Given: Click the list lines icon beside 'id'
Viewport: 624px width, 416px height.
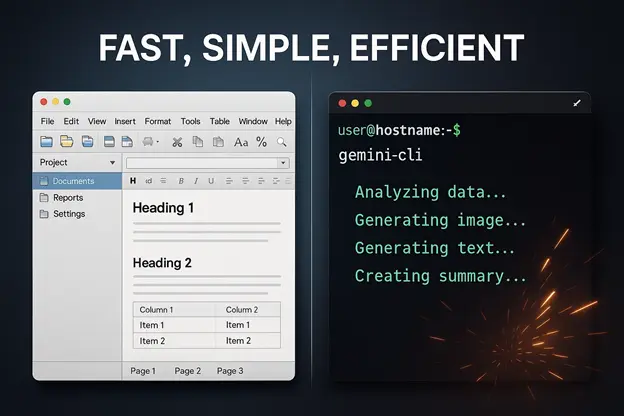Looking at the screenshot, I should coord(163,181).
